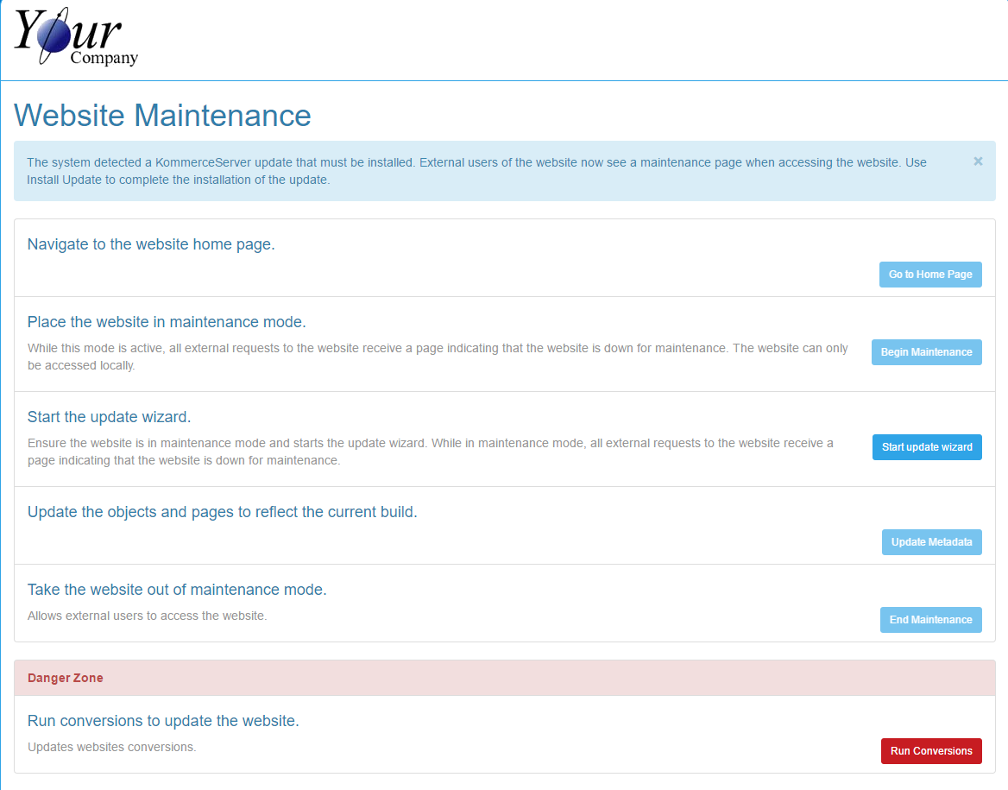1008x790 pixels.
Task: Click 'Update the objects and pages' heading
Action: tap(222, 512)
